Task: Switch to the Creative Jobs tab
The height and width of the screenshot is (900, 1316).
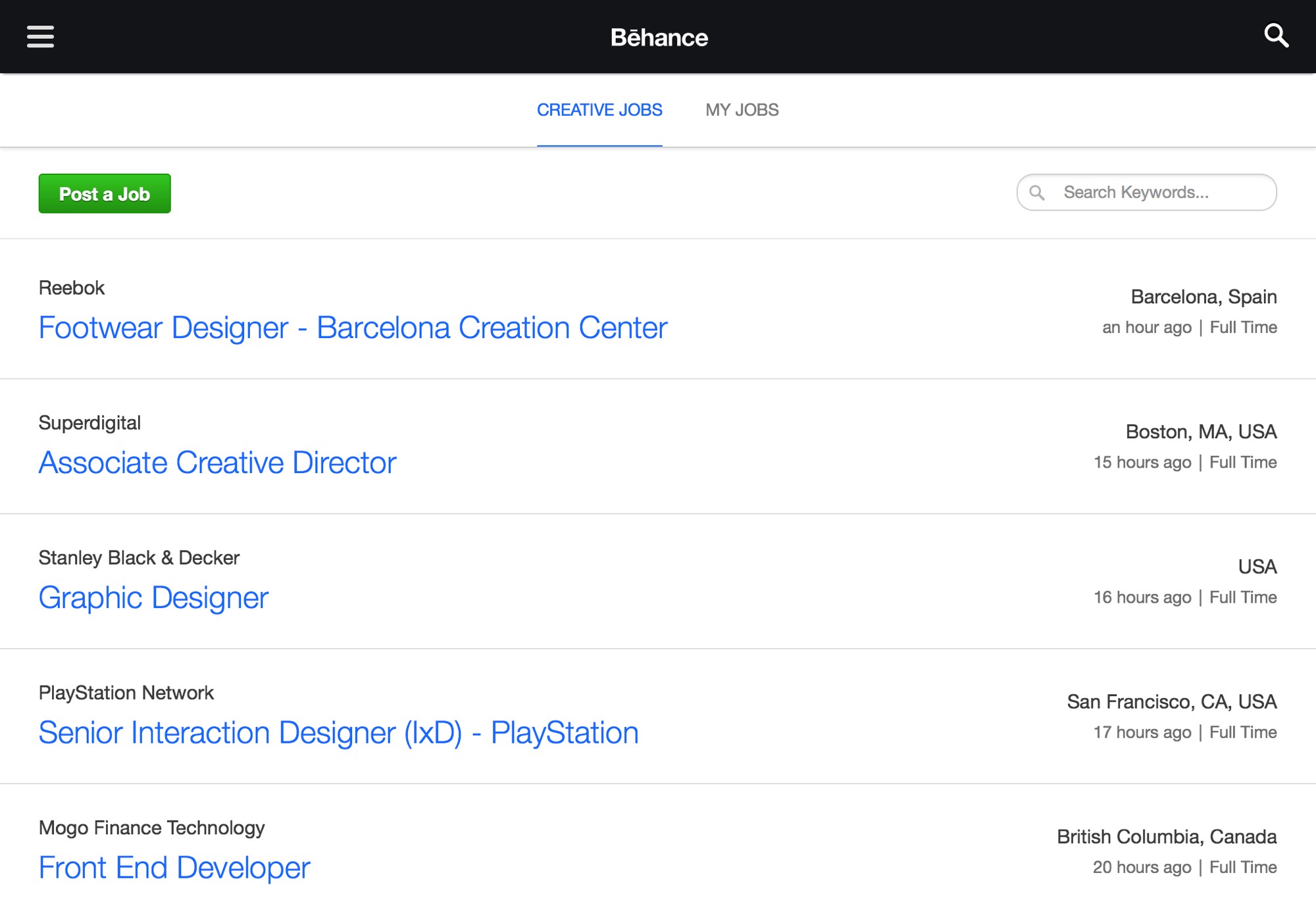Action: pyautogui.click(x=599, y=110)
